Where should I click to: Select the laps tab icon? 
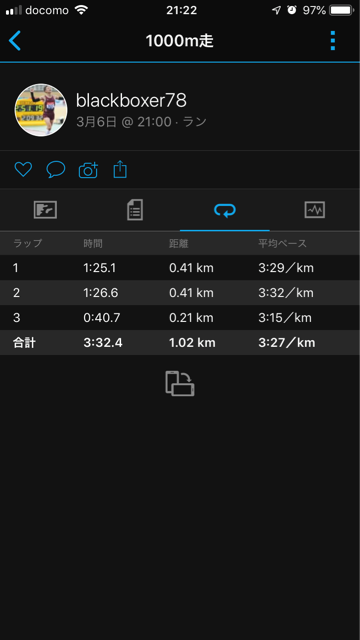tap(225, 210)
